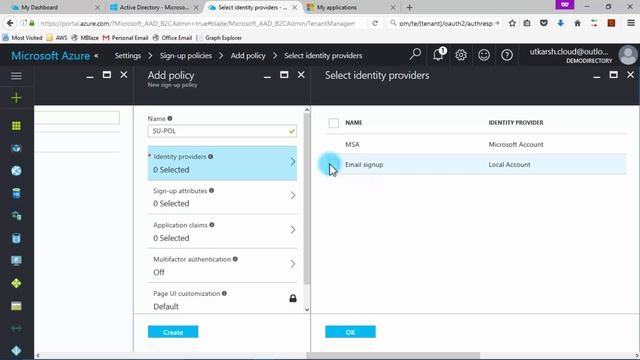This screenshot has height=360, width=640.
Task: Open AWS bookmarks folder
Action: (57, 38)
